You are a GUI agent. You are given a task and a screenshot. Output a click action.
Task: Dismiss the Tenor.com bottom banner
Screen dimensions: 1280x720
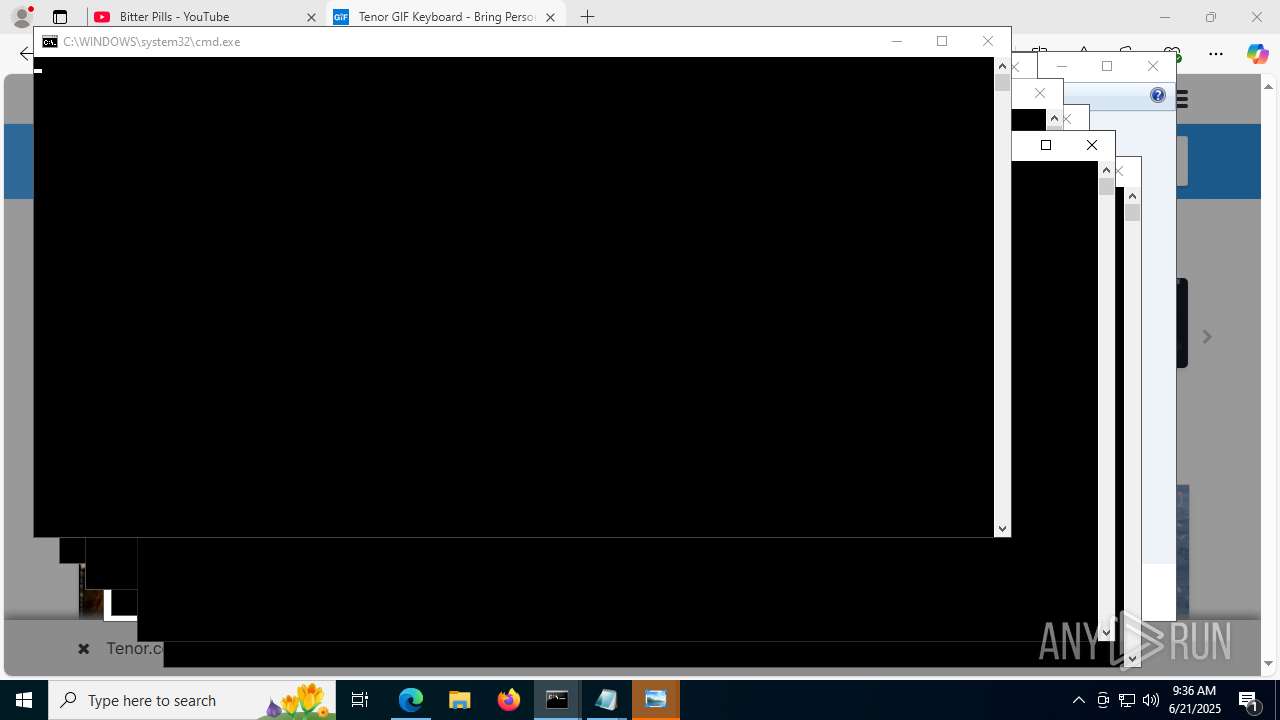tap(84, 649)
